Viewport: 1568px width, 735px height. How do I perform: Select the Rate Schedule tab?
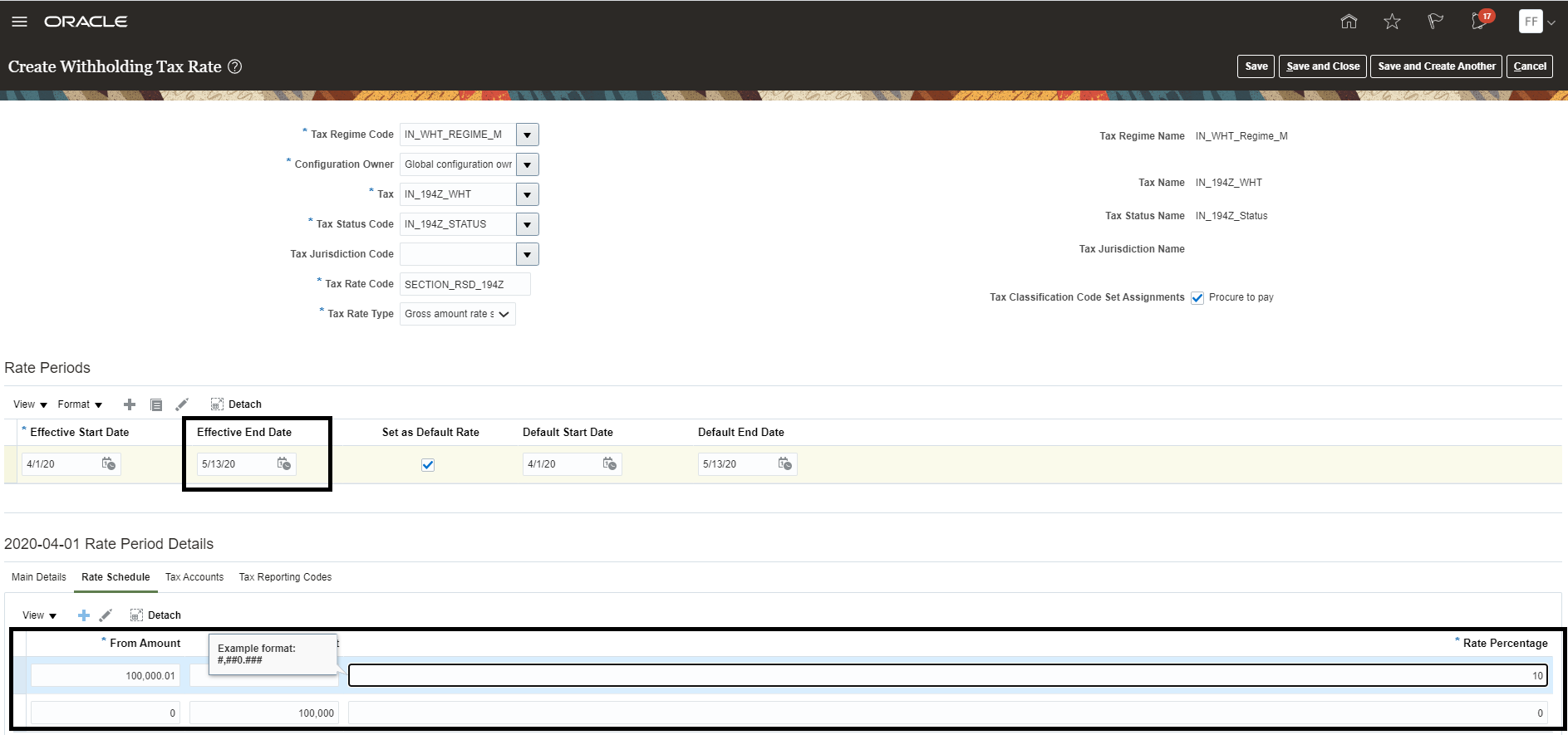point(116,577)
